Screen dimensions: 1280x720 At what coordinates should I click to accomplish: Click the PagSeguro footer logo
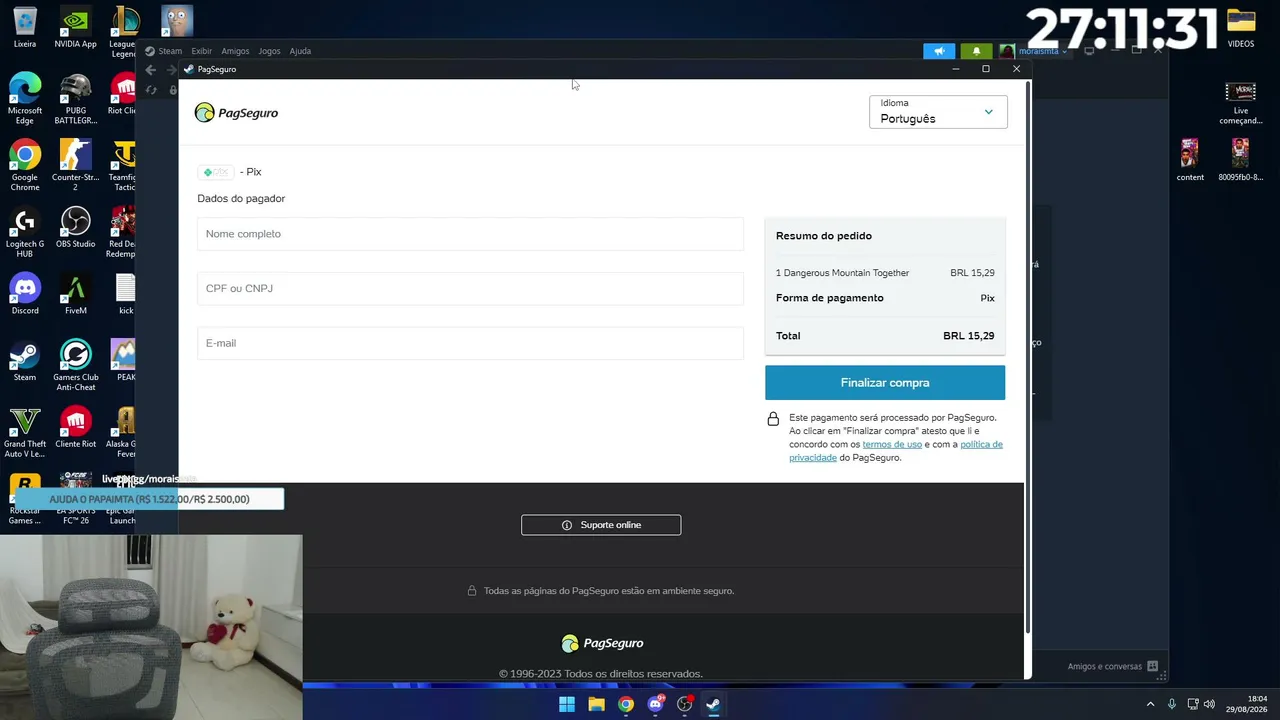602,643
